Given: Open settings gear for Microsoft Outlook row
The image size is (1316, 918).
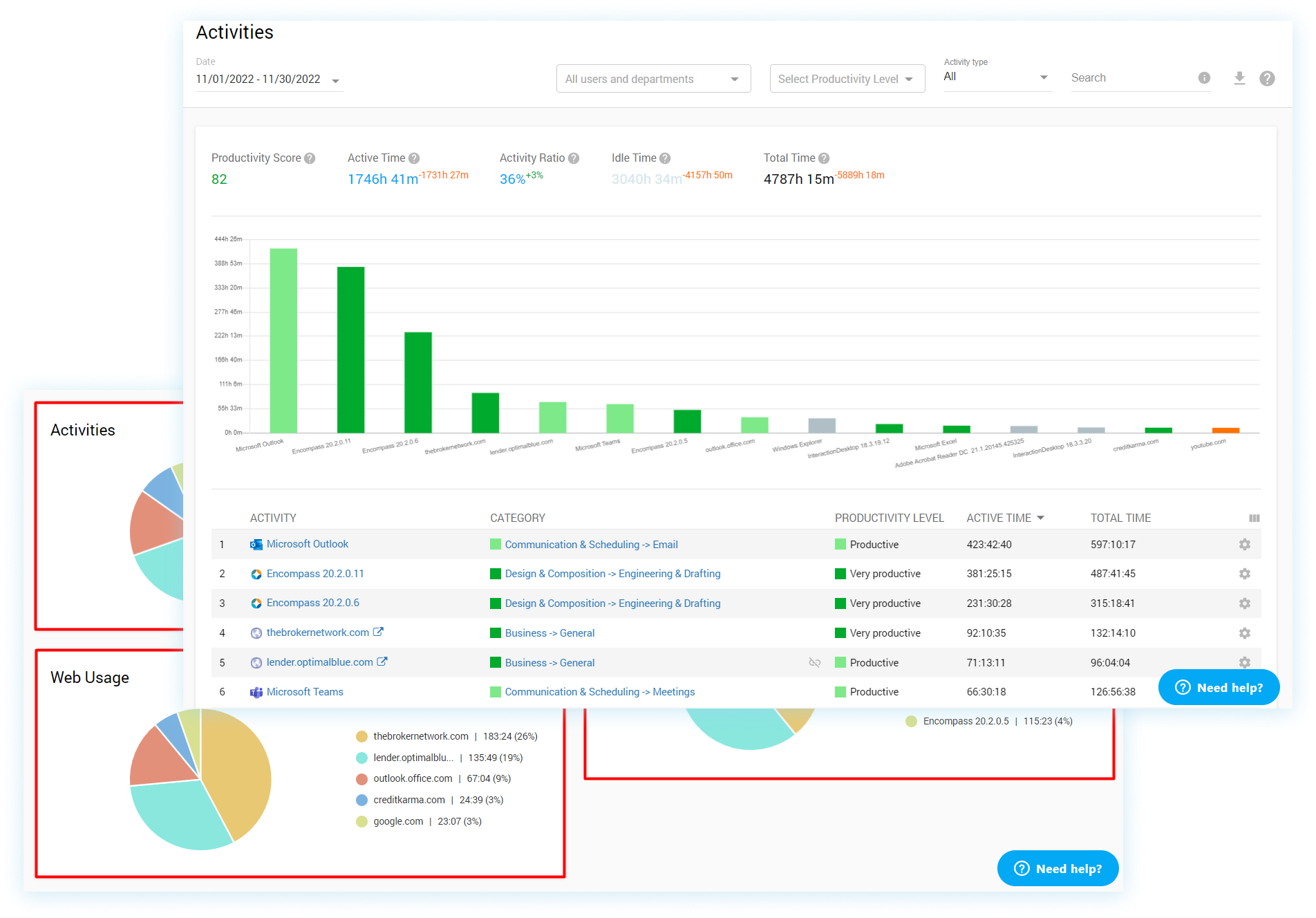Looking at the screenshot, I should pyautogui.click(x=1244, y=545).
